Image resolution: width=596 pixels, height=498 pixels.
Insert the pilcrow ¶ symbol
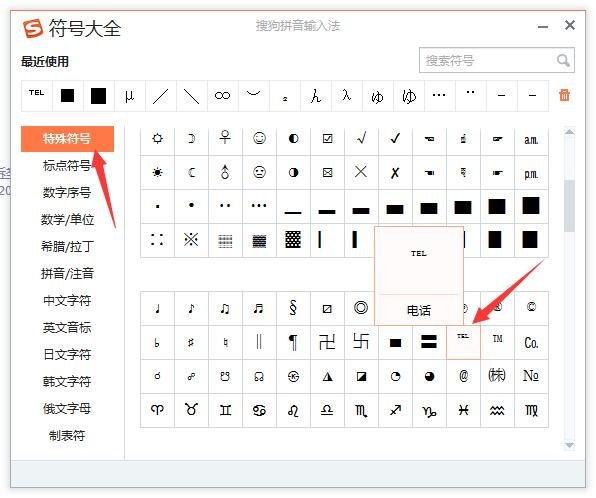point(293,343)
